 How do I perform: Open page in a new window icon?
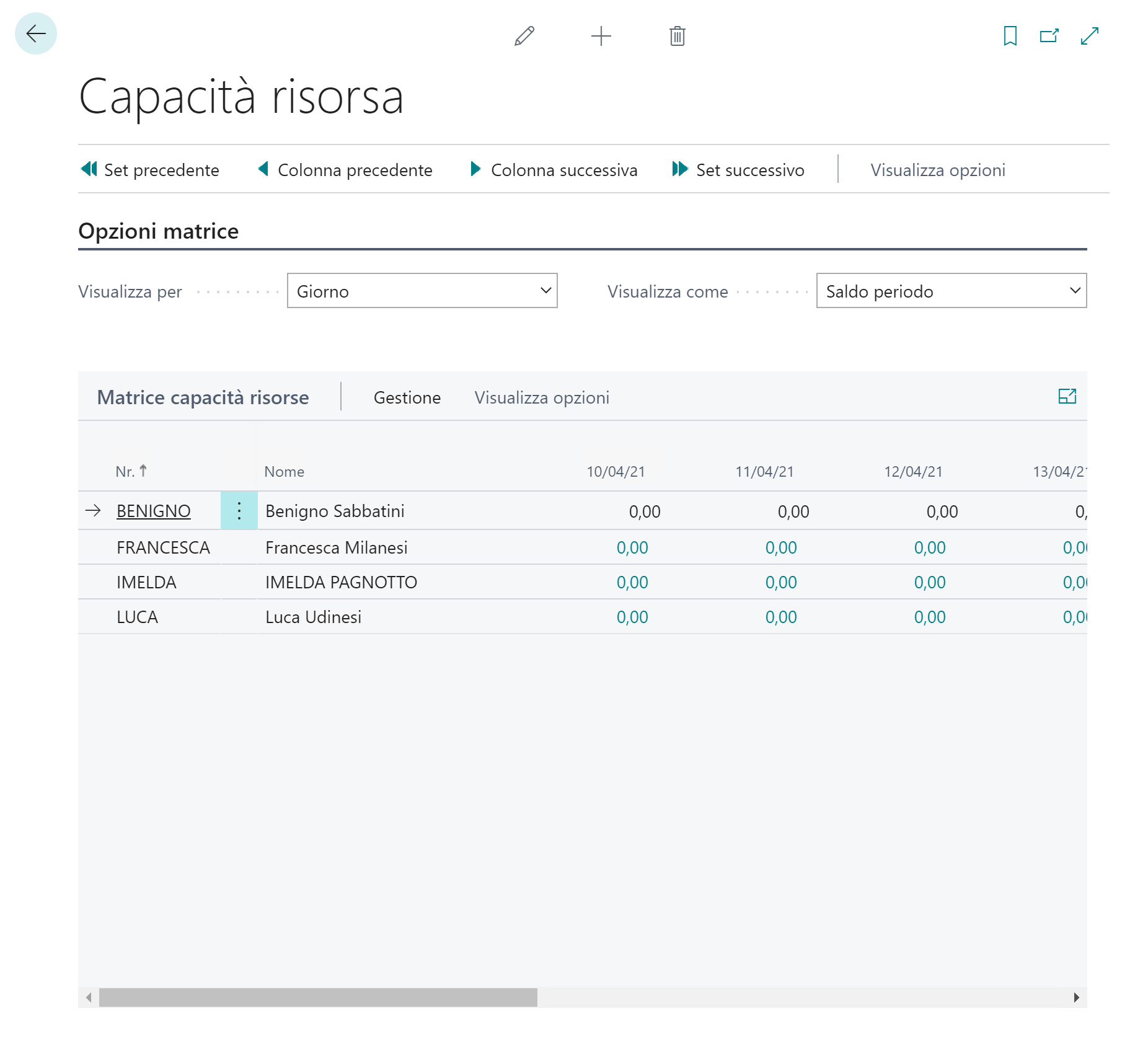(1049, 37)
